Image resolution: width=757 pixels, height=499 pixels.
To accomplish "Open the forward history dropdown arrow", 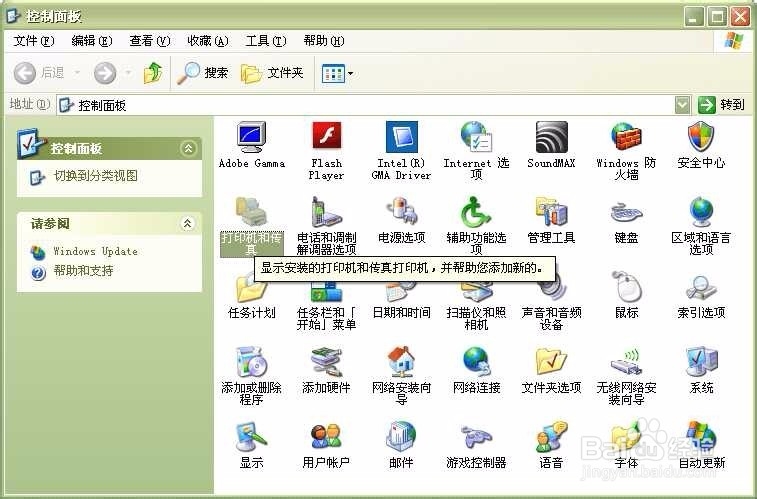I will click(128, 73).
